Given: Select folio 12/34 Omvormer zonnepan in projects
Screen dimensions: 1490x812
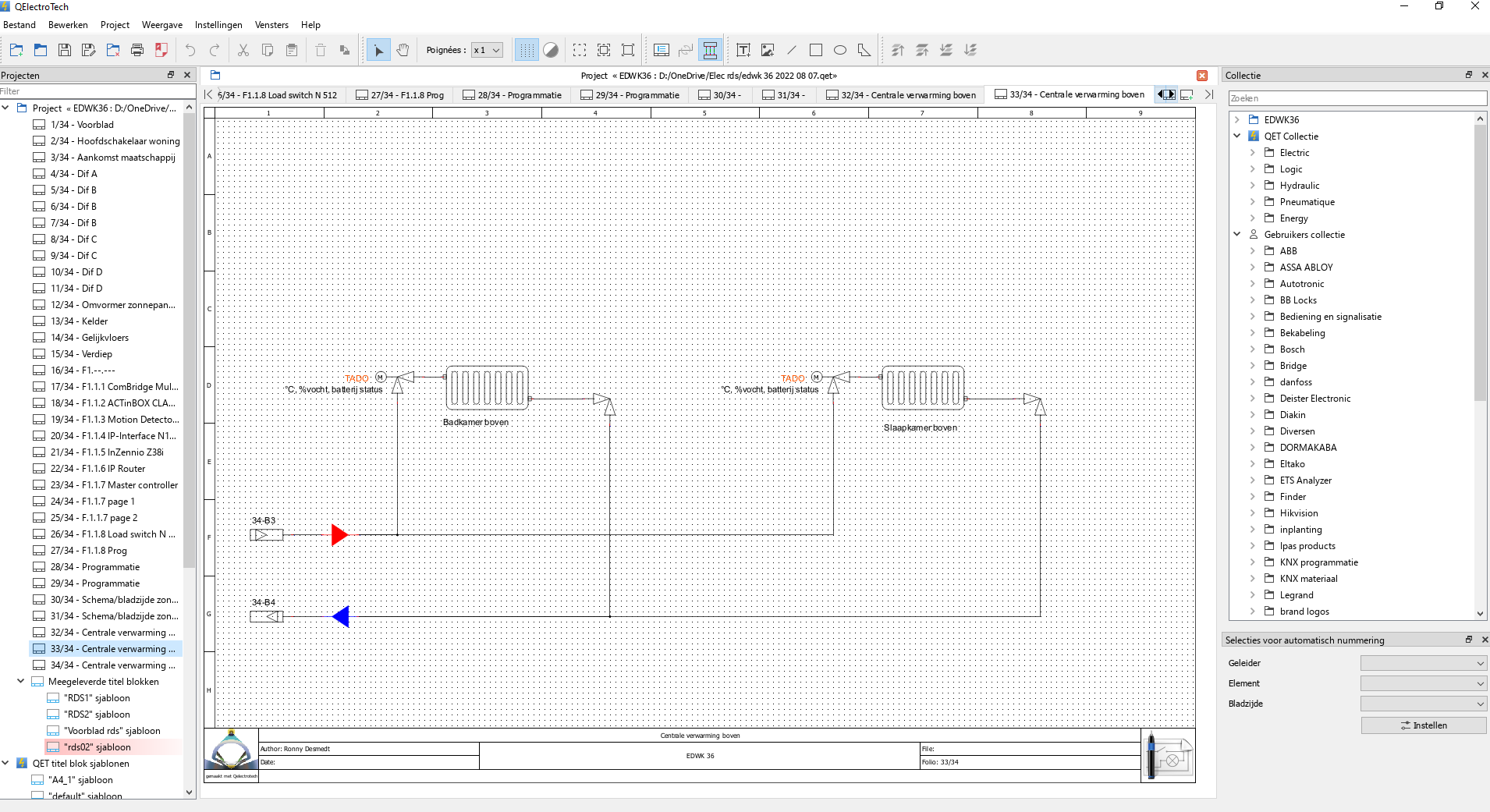Looking at the screenshot, I should (x=112, y=305).
